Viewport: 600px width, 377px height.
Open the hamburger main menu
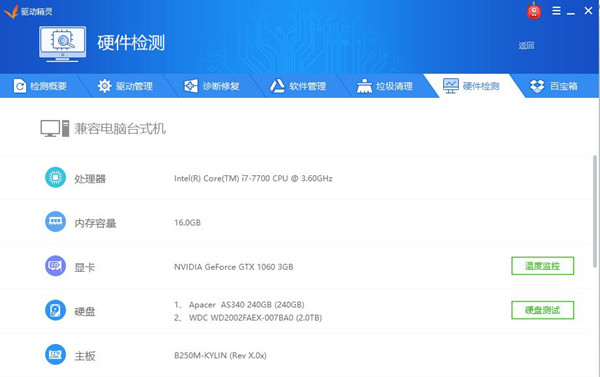pyautogui.click(x=556, y=11)
